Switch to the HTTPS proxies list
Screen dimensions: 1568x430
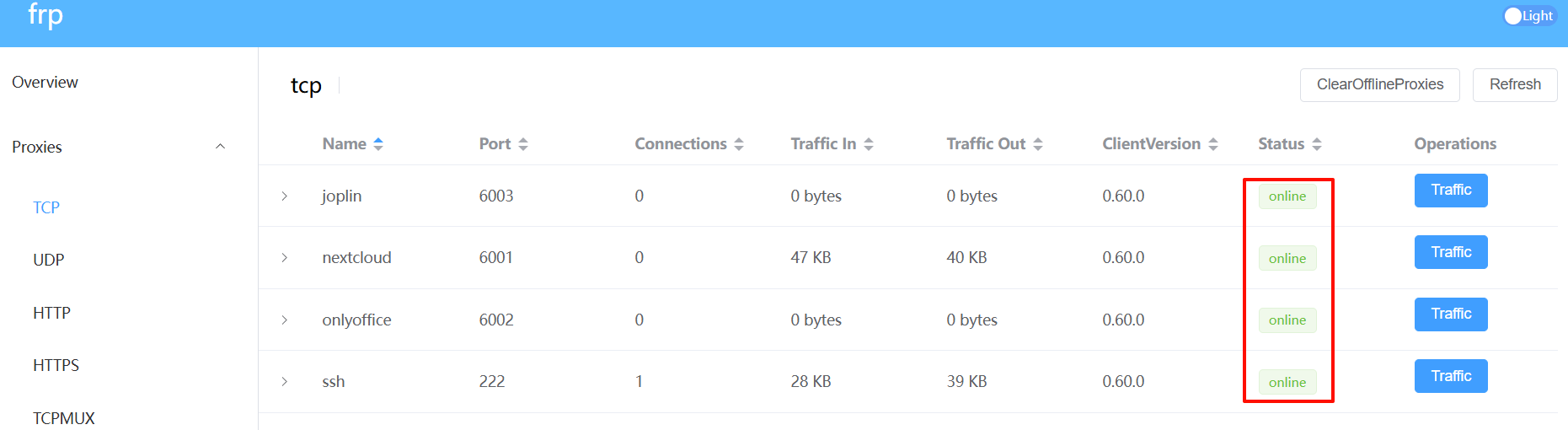point(56,365)
